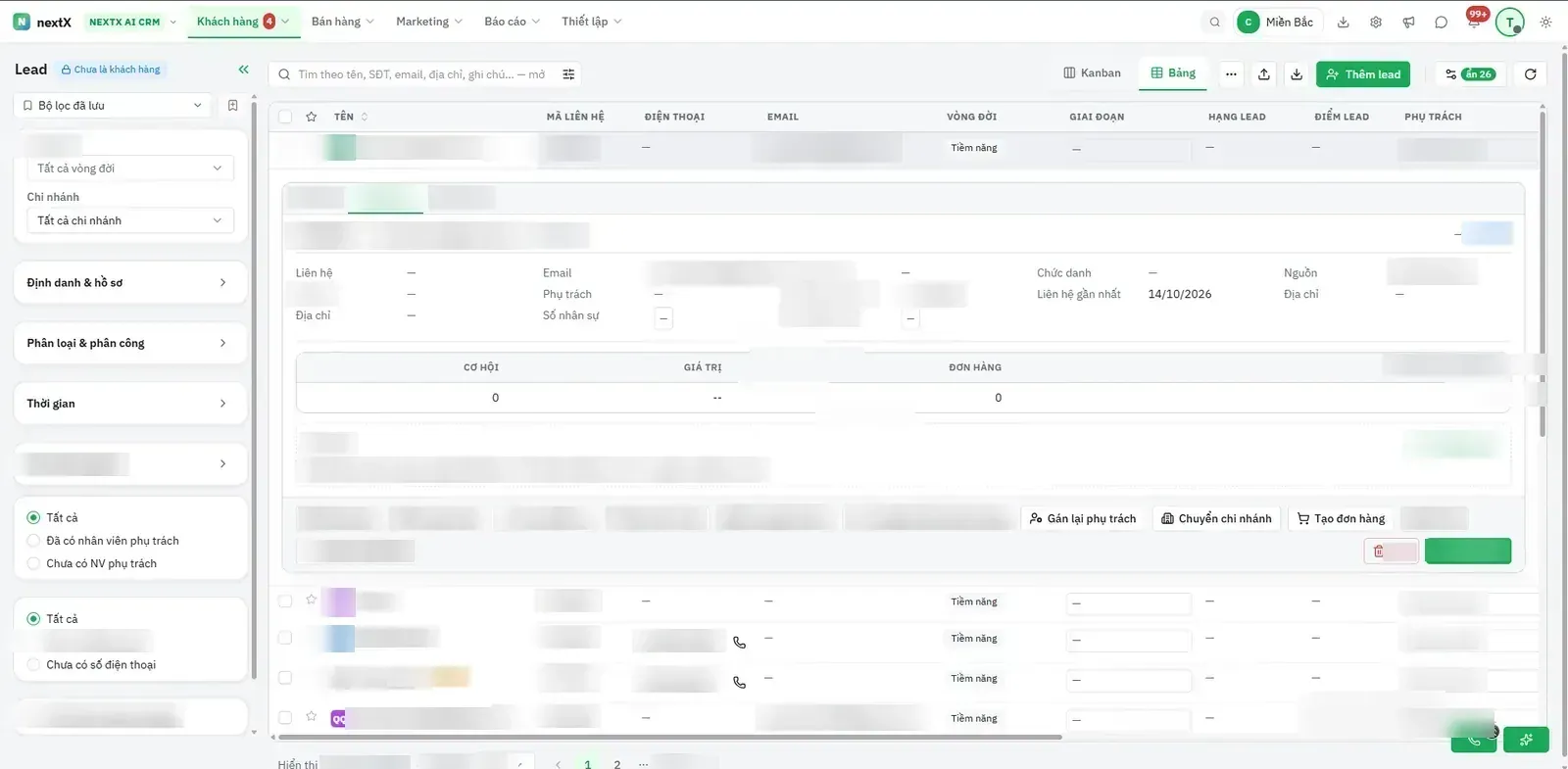Click the global search magnifier icon
Viewport: 1568px width, 769px height.
(x=1214, y=22)
